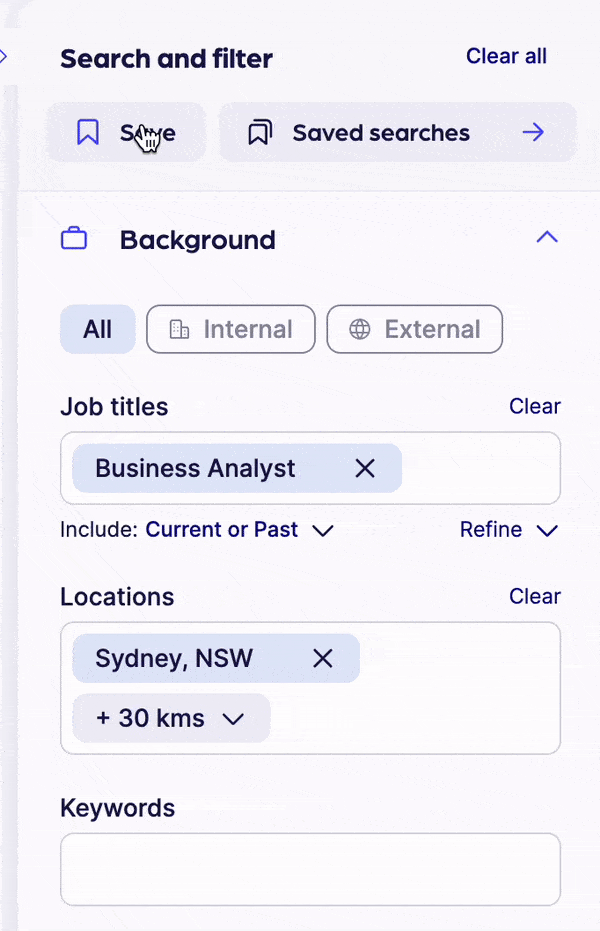600x931 pixels.
Task: Remove the Sydney, NSW location tag
Action: (322, 658)
